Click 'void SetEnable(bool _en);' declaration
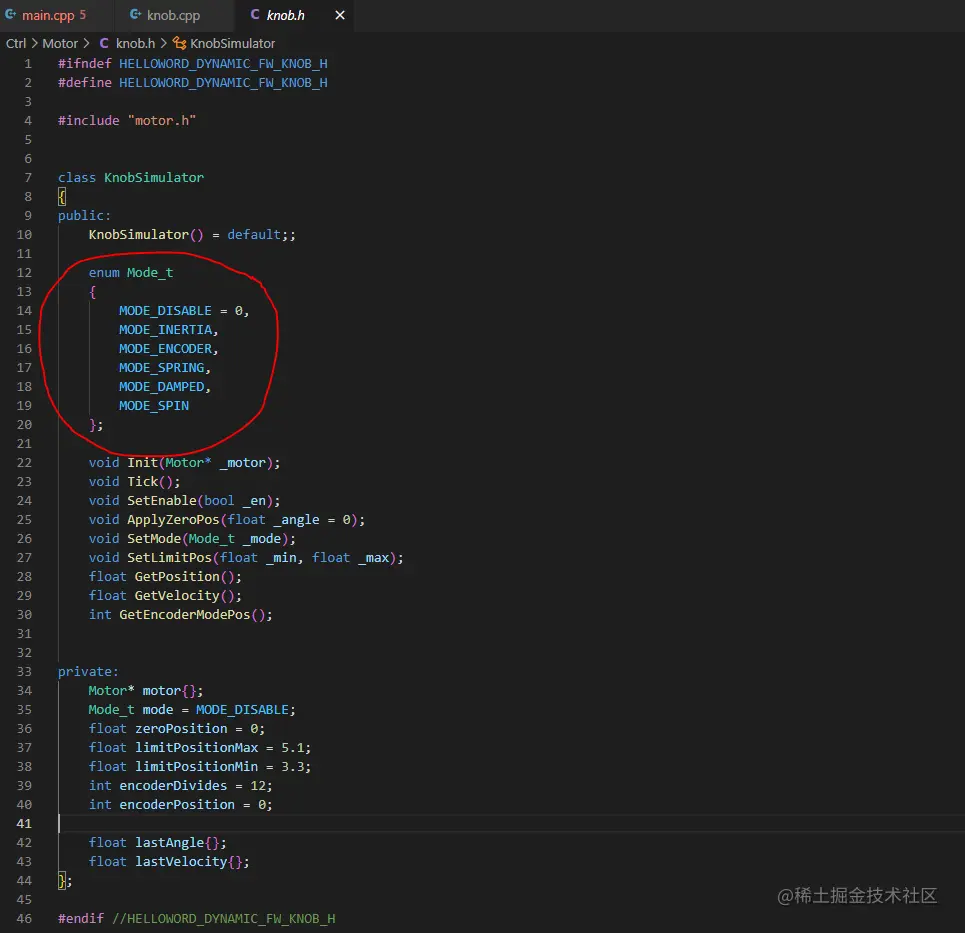 (184, 501)
